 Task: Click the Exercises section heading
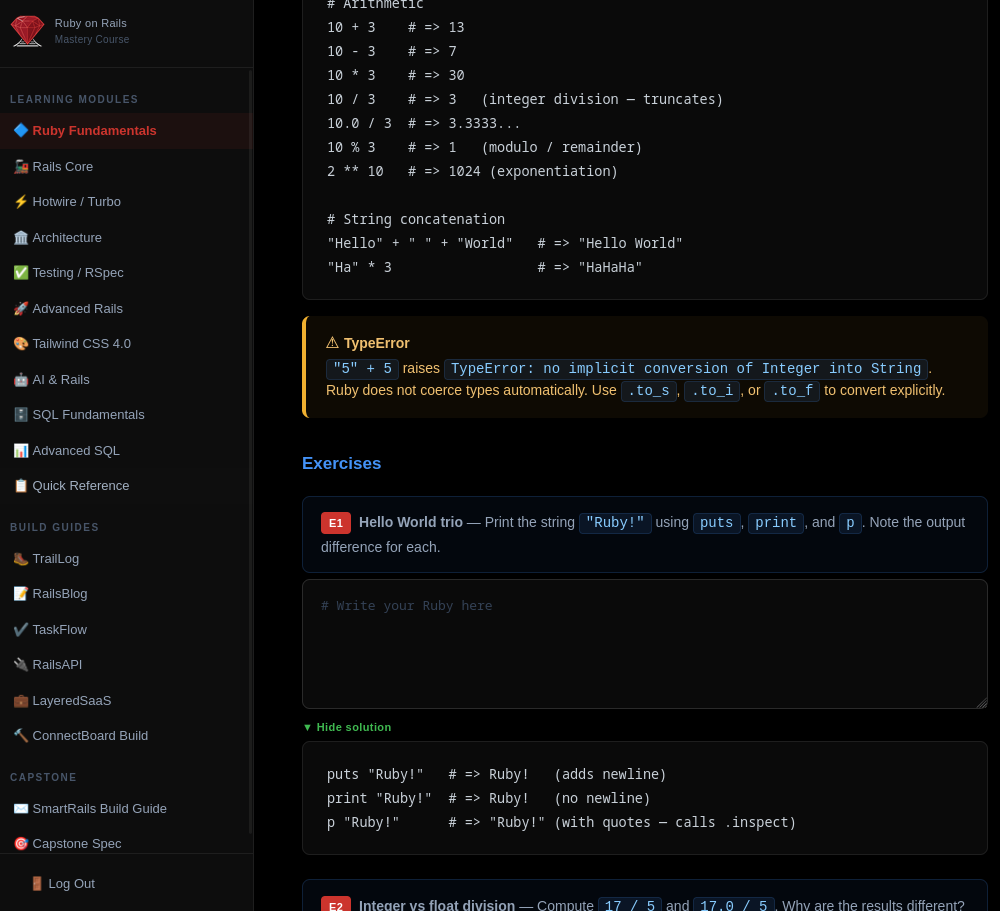(341, 463)
